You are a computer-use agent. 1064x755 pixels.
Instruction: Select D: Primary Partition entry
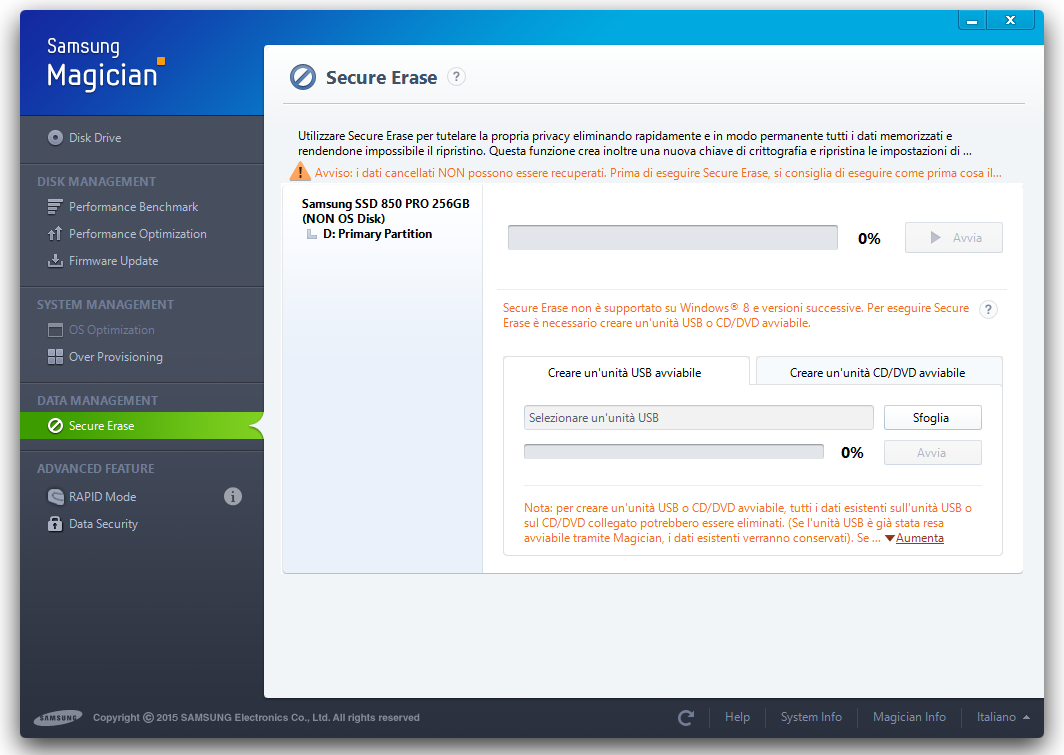point(377,234)
